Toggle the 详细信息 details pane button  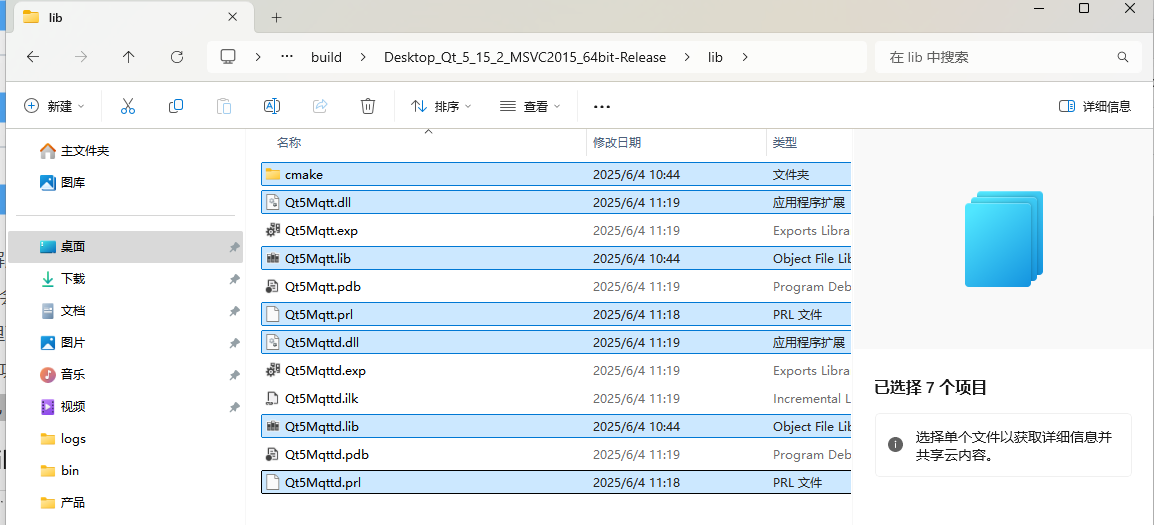[1095, 106]
